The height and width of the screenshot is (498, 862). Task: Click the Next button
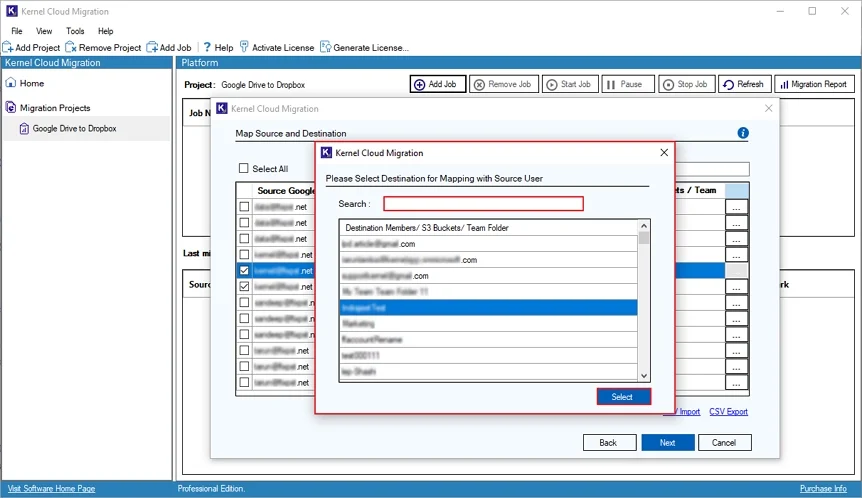667,442
